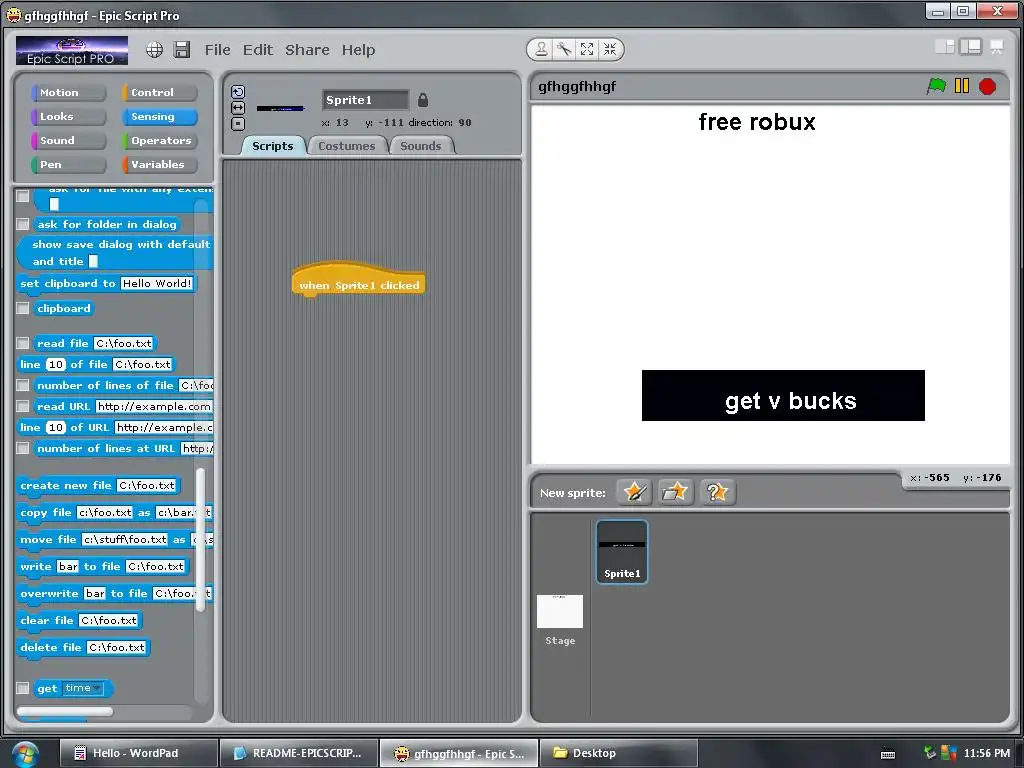The image size is (1024, 768).
Task: Check the 'ask for file' box at top
Action: [x=23, y=196]
